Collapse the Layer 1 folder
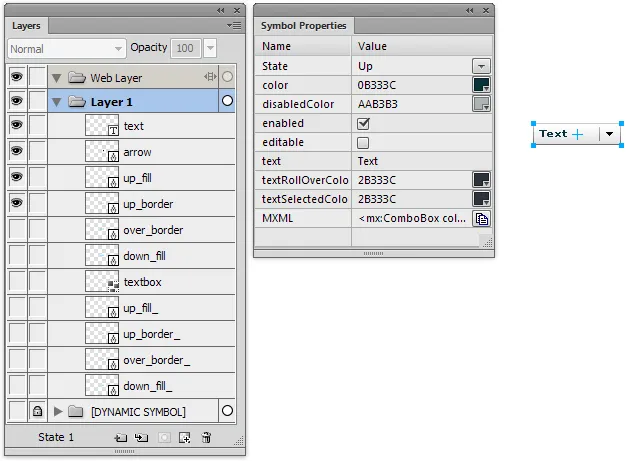 56,102
